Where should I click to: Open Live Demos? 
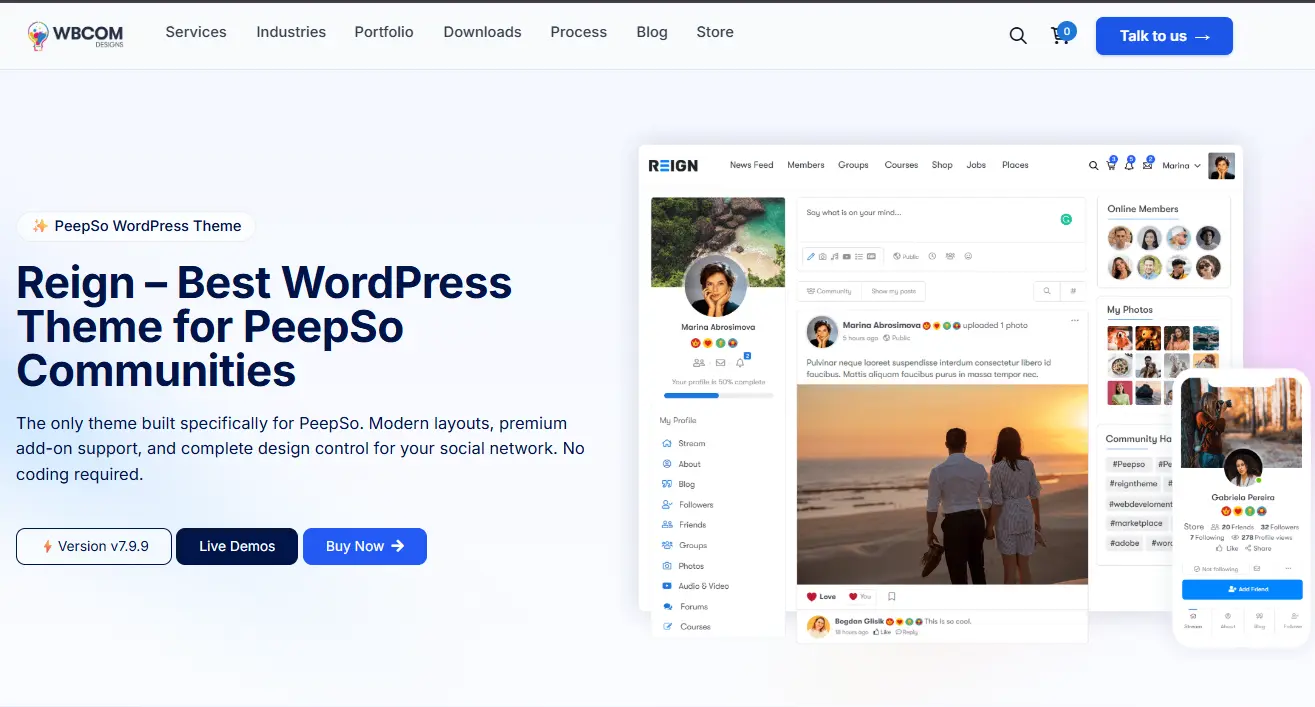(237, 546)
